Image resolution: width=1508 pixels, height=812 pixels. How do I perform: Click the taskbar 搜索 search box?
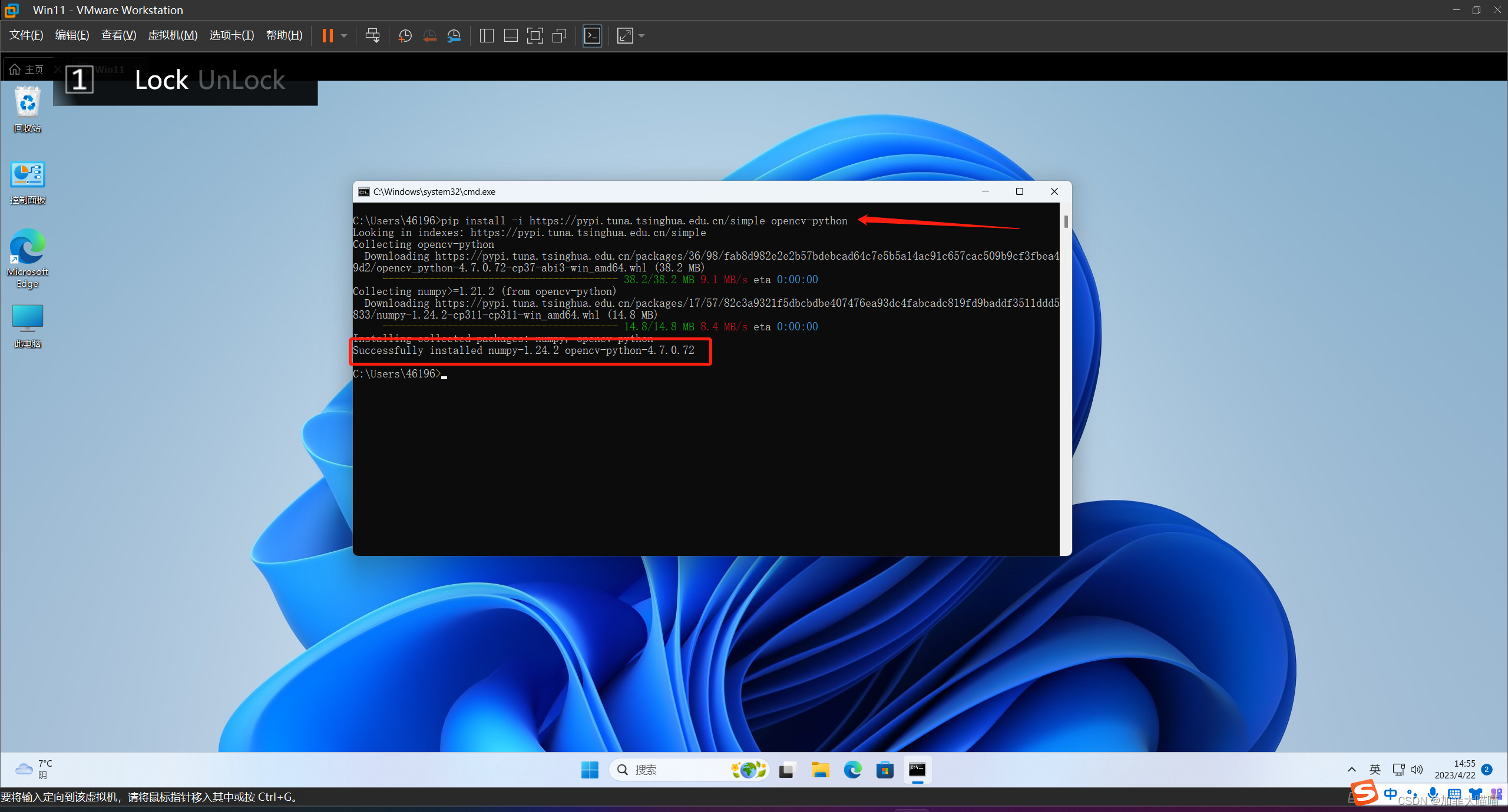(677, 770)
